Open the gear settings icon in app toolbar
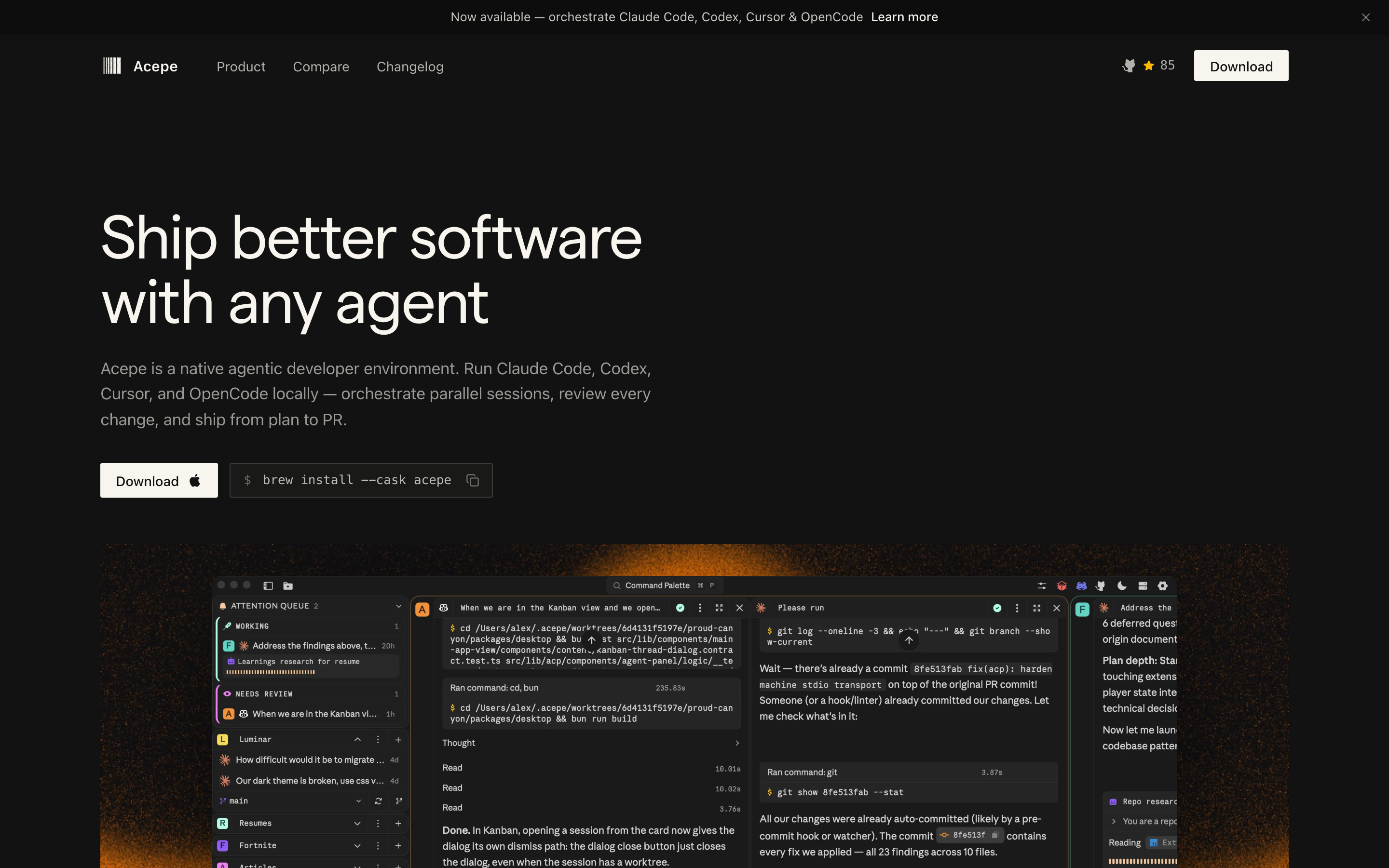 (1162, 585)
